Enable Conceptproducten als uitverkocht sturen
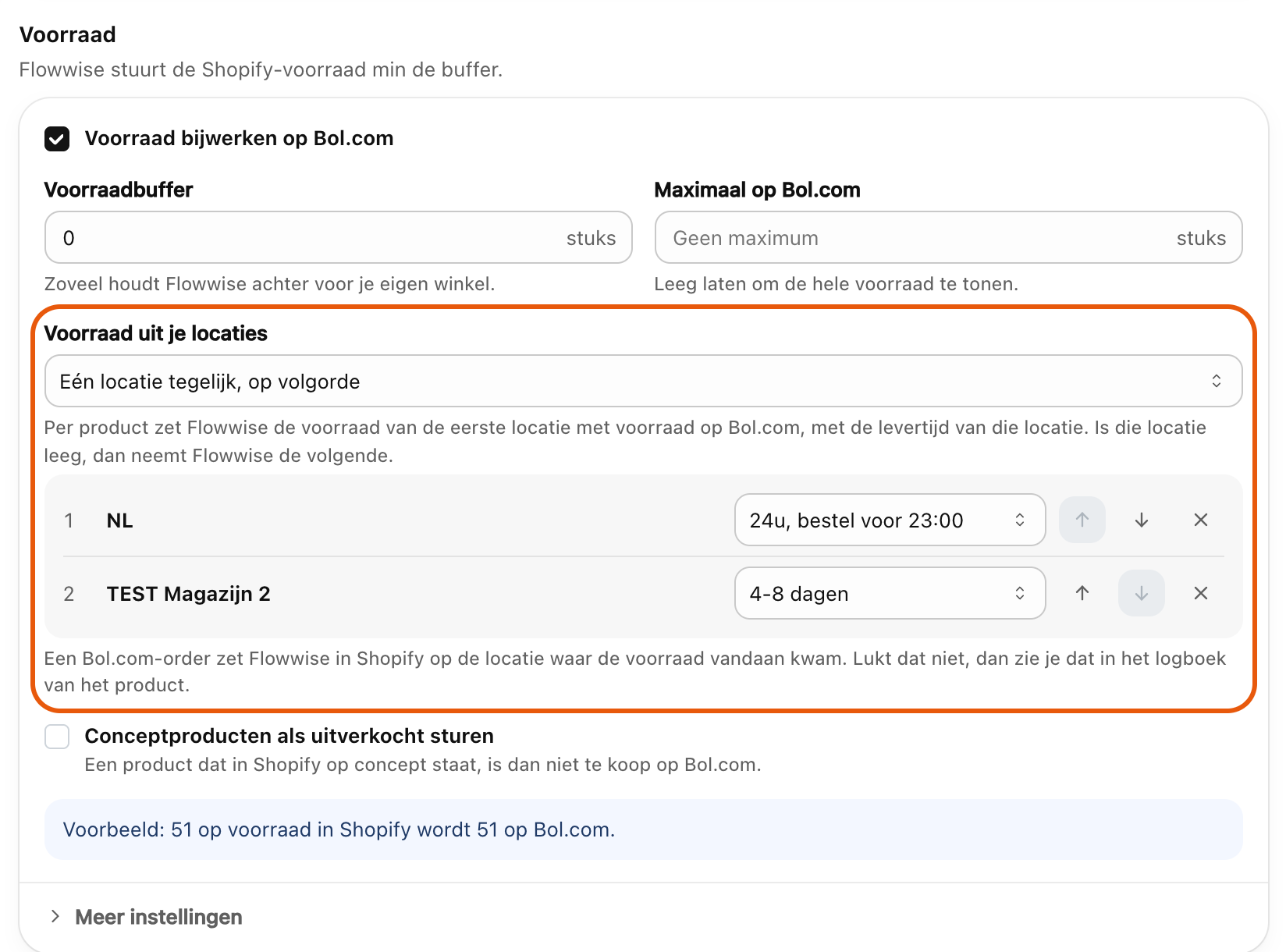1286x952 pixels. 57,737
